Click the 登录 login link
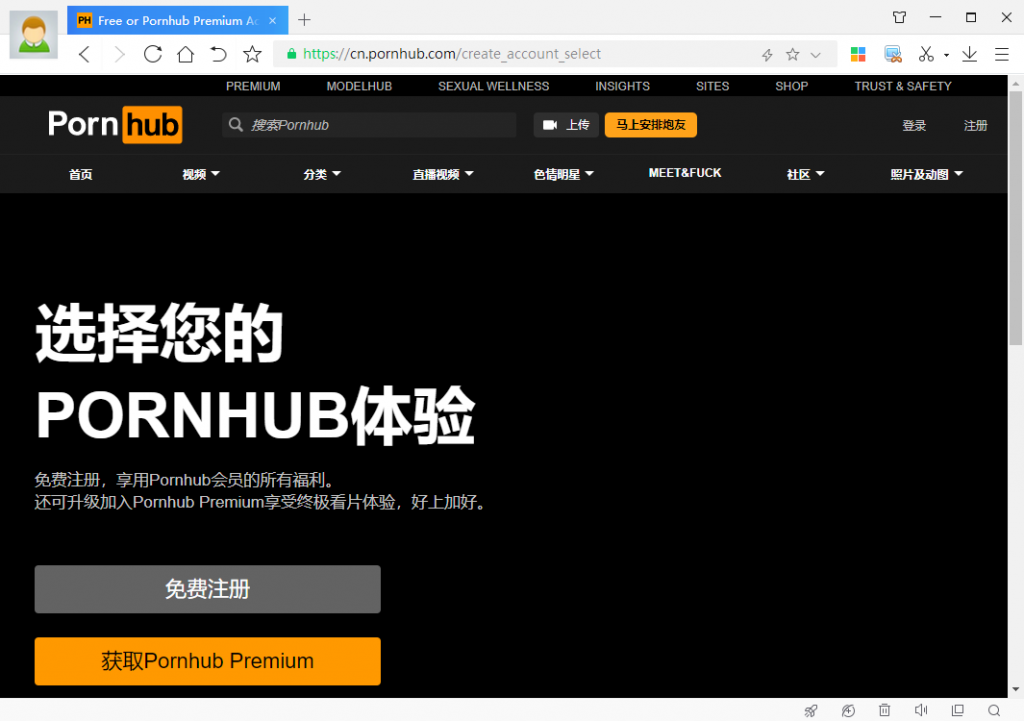 (914, 125)
